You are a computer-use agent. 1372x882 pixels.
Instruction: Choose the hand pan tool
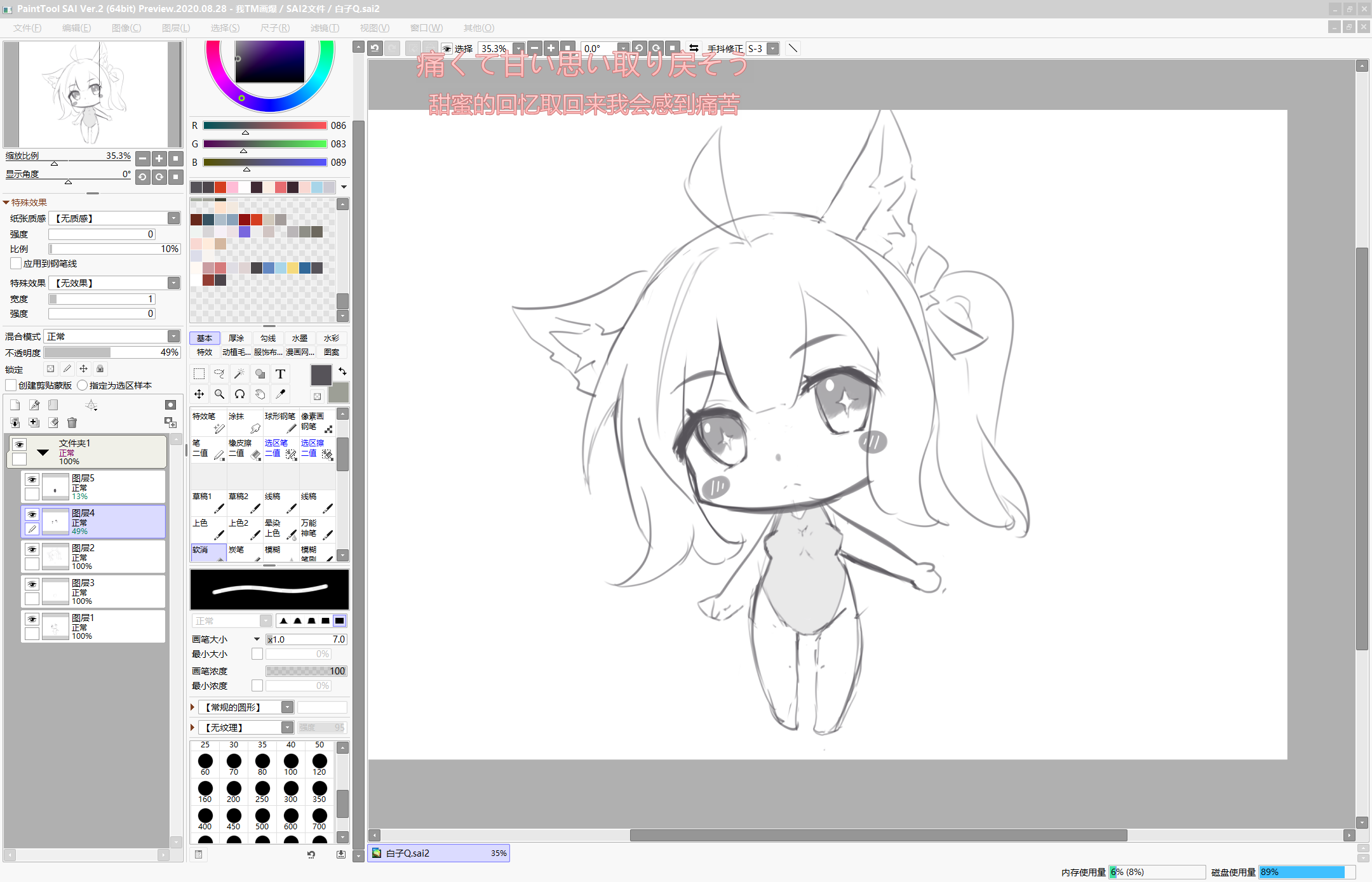point(260,394)
